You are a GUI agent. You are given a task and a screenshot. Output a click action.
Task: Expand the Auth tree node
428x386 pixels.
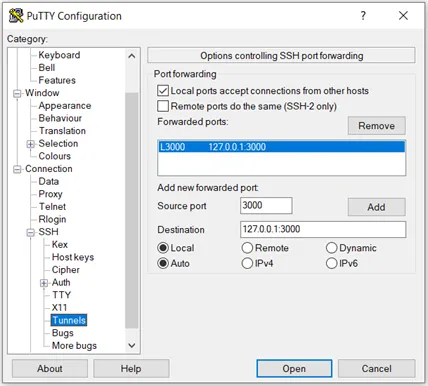click(44, 283)
